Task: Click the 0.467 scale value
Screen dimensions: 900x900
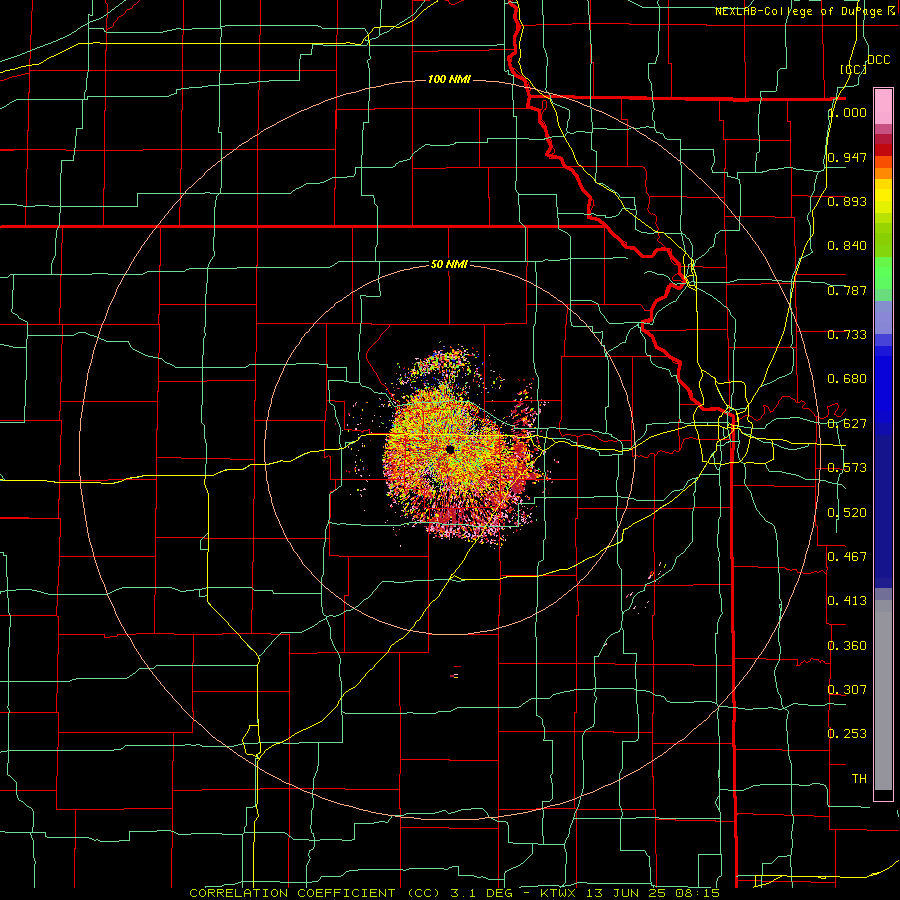Action: coord(847,556)
